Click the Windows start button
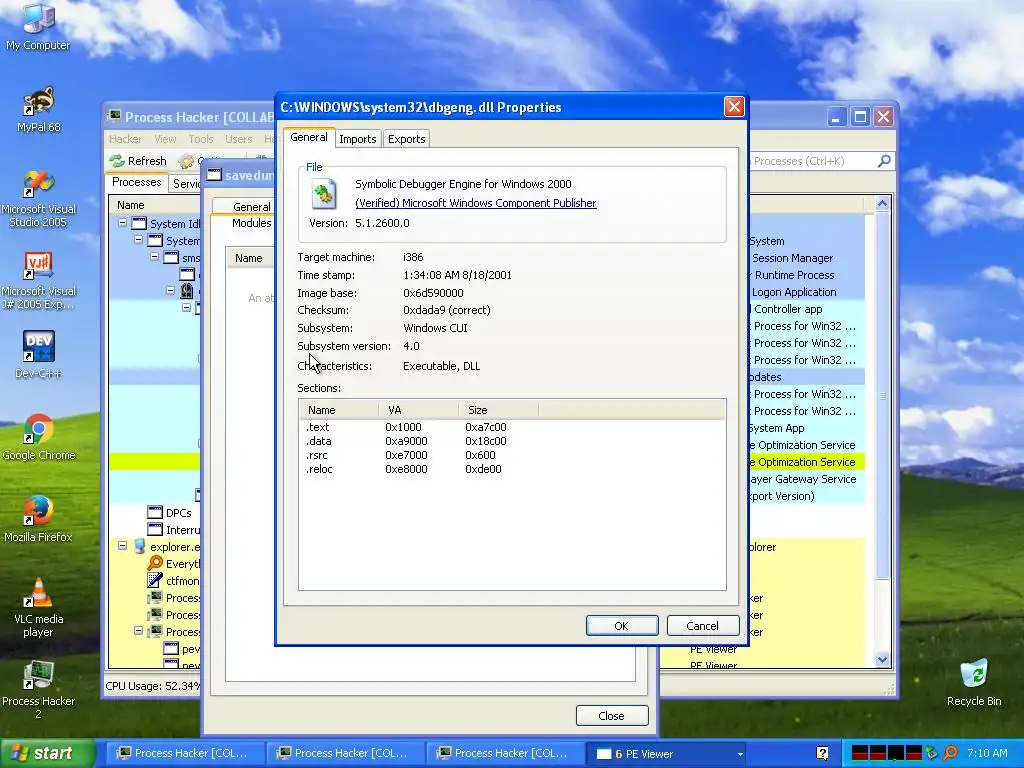1024x768 pixels. tap(48, 753)
